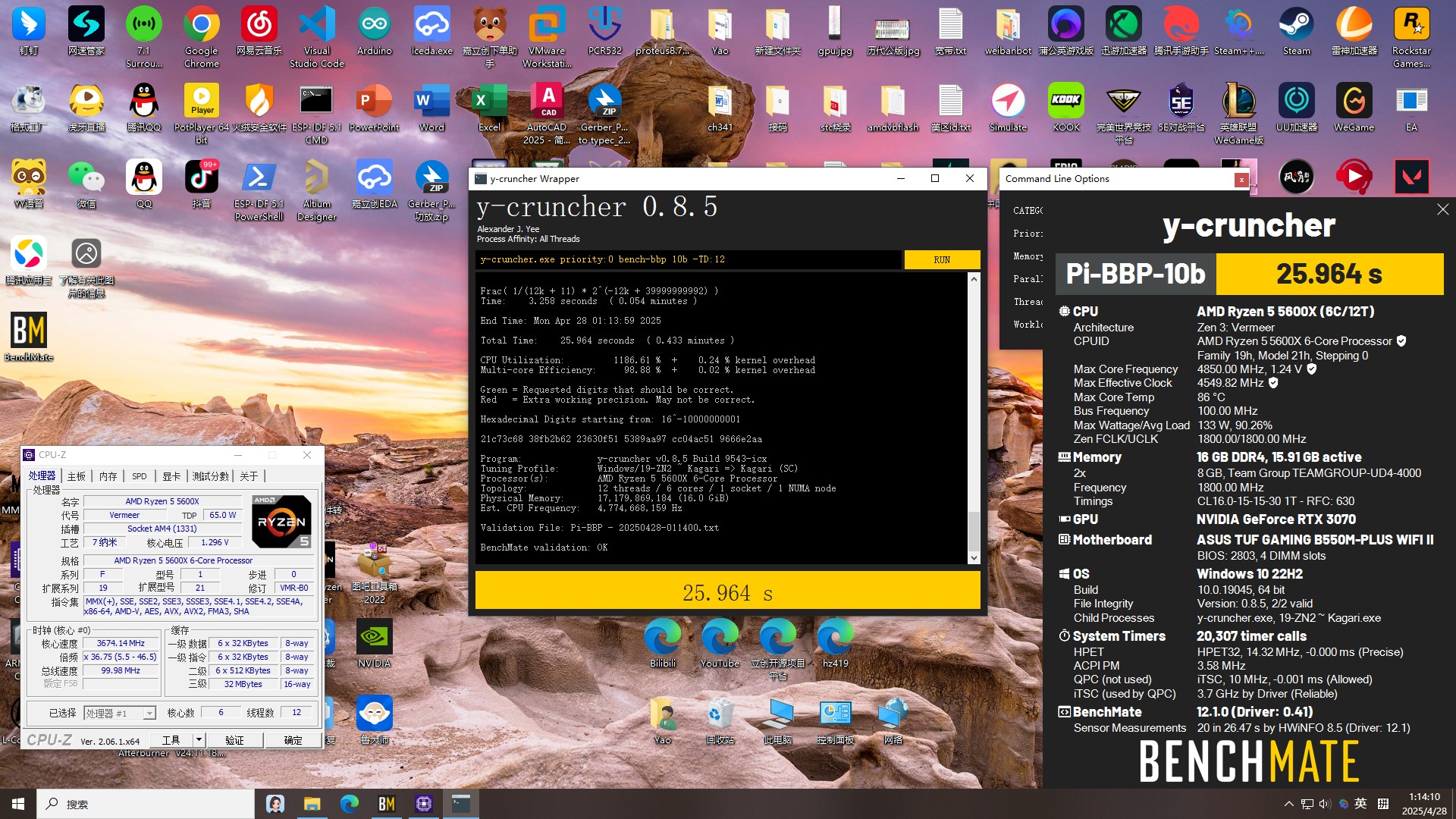This screenshot has height=819, width=1456.
Task: Open the 抖音 desktop icon
Action: click(x=201, y=184)
